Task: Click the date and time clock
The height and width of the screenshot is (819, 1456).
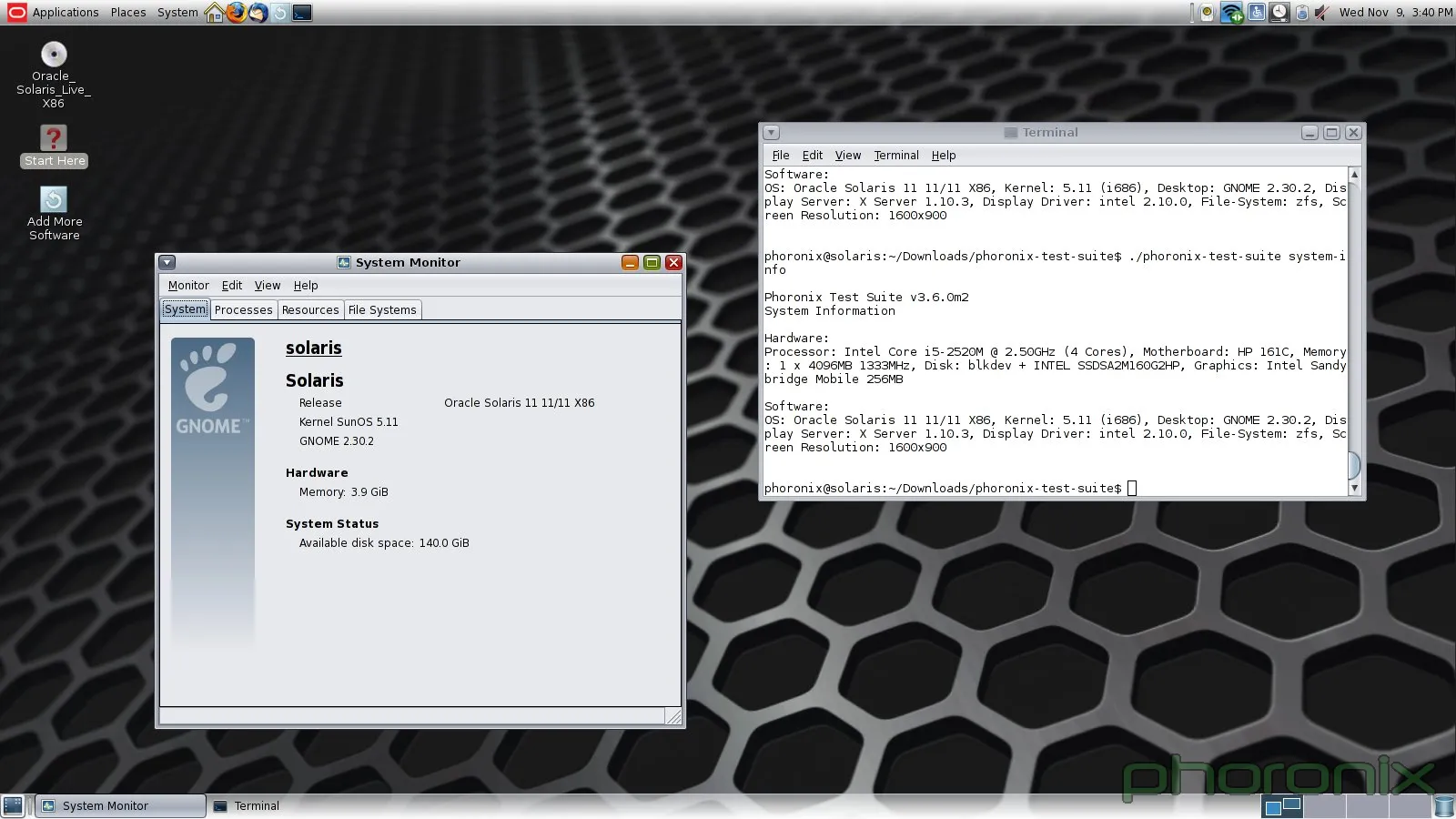Action: click(x=1395, y=13)
